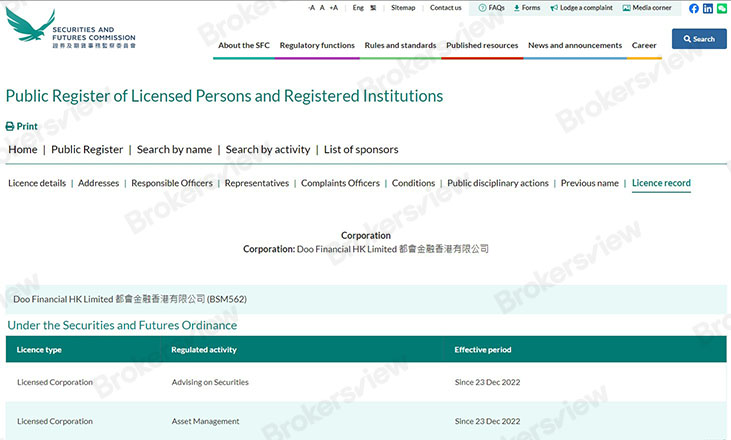Image resolution: width=731 pixels, height=440 pixels.
Task: Click Under the Securities and Futures Ordinance heading
Action: click(x=122, y=325)
